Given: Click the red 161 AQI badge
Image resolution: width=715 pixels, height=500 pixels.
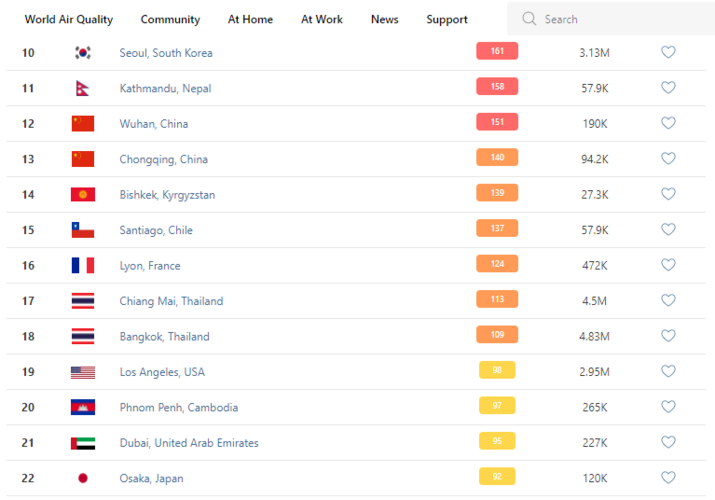Looking at the screenshot, I should tap(497, 52).
